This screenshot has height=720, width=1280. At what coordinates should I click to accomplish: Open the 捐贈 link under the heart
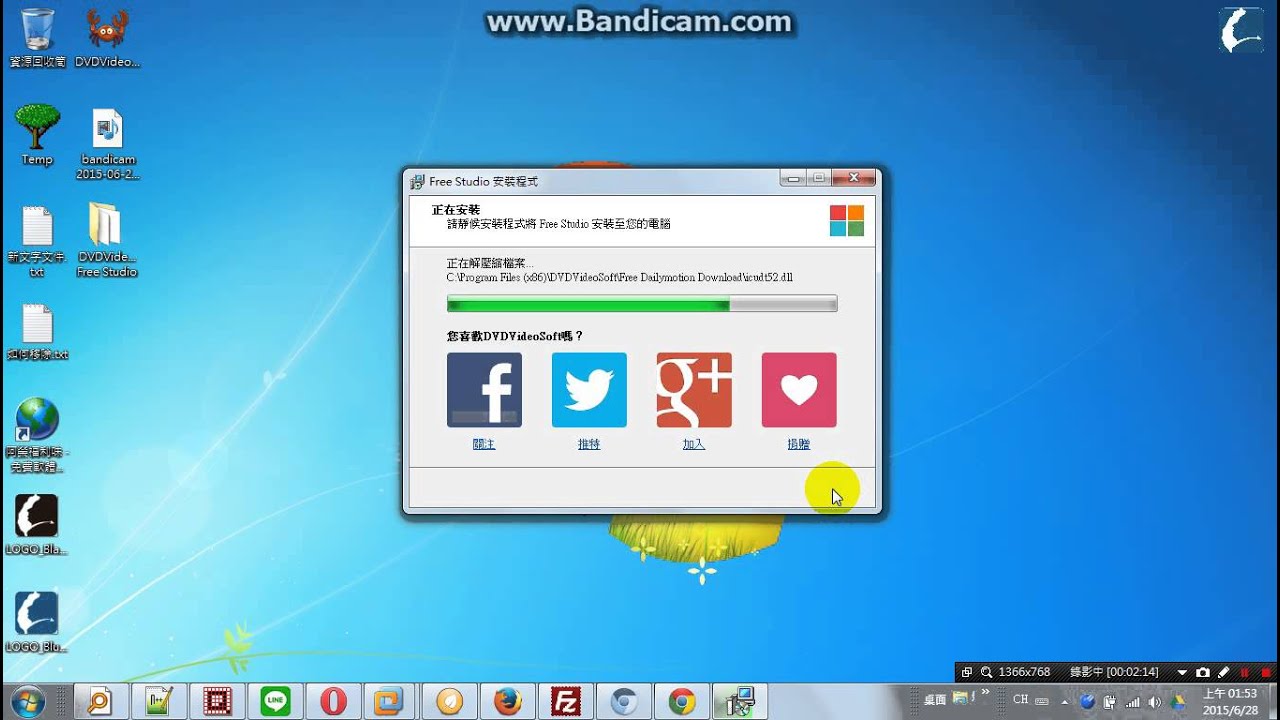pos(799,444)
